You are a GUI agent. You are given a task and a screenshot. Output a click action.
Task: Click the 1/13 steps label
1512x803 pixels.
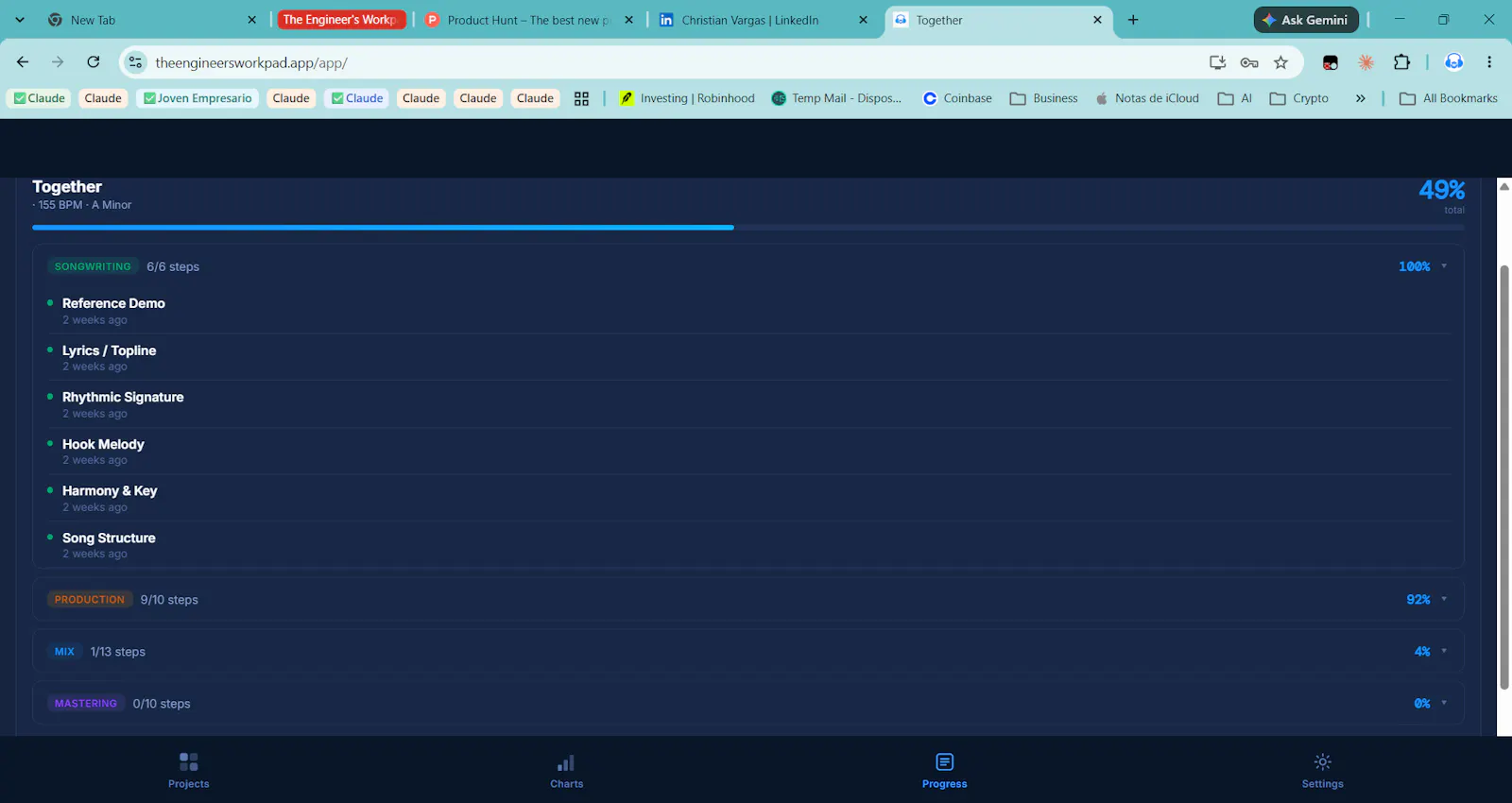[118, 652]
